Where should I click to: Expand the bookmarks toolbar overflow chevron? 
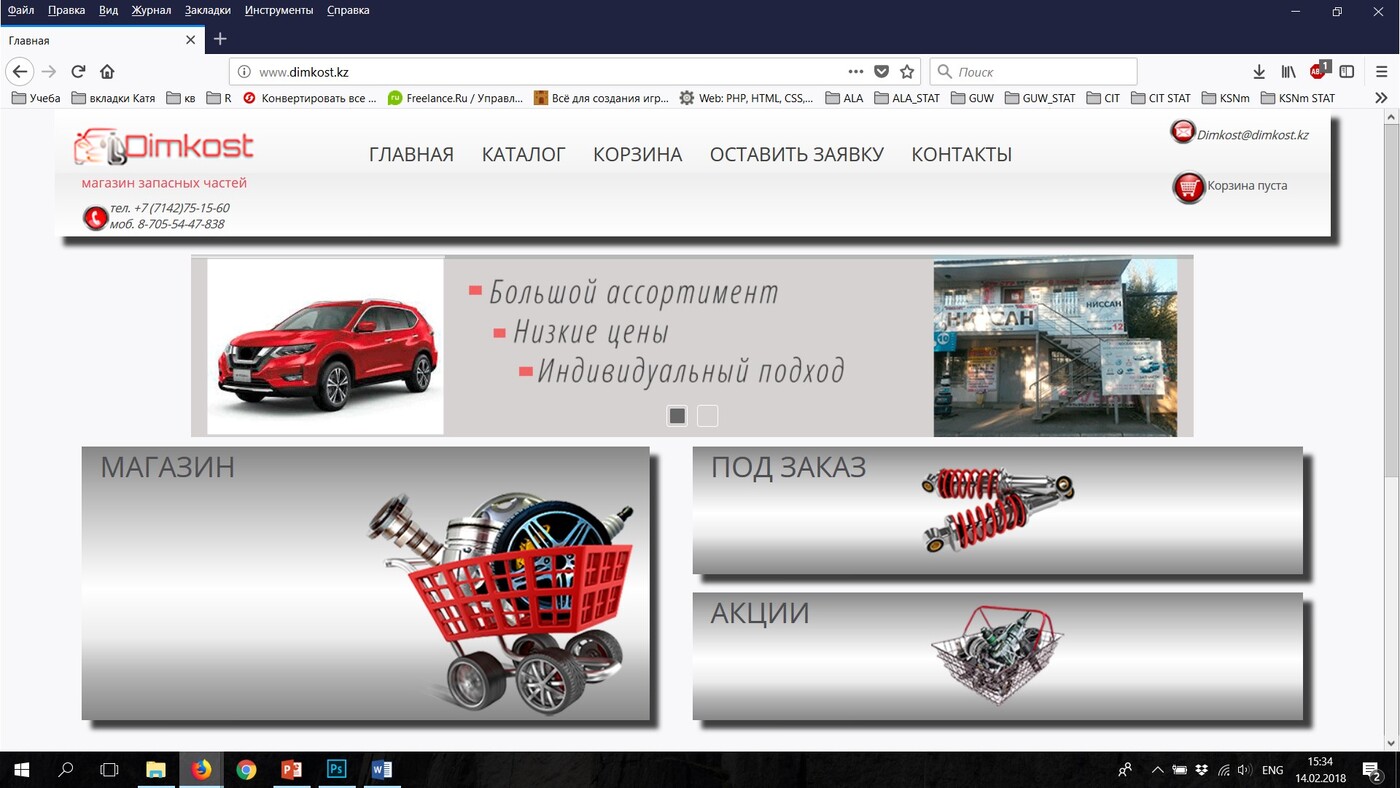pyautogui.click(x=1381, y=98)
